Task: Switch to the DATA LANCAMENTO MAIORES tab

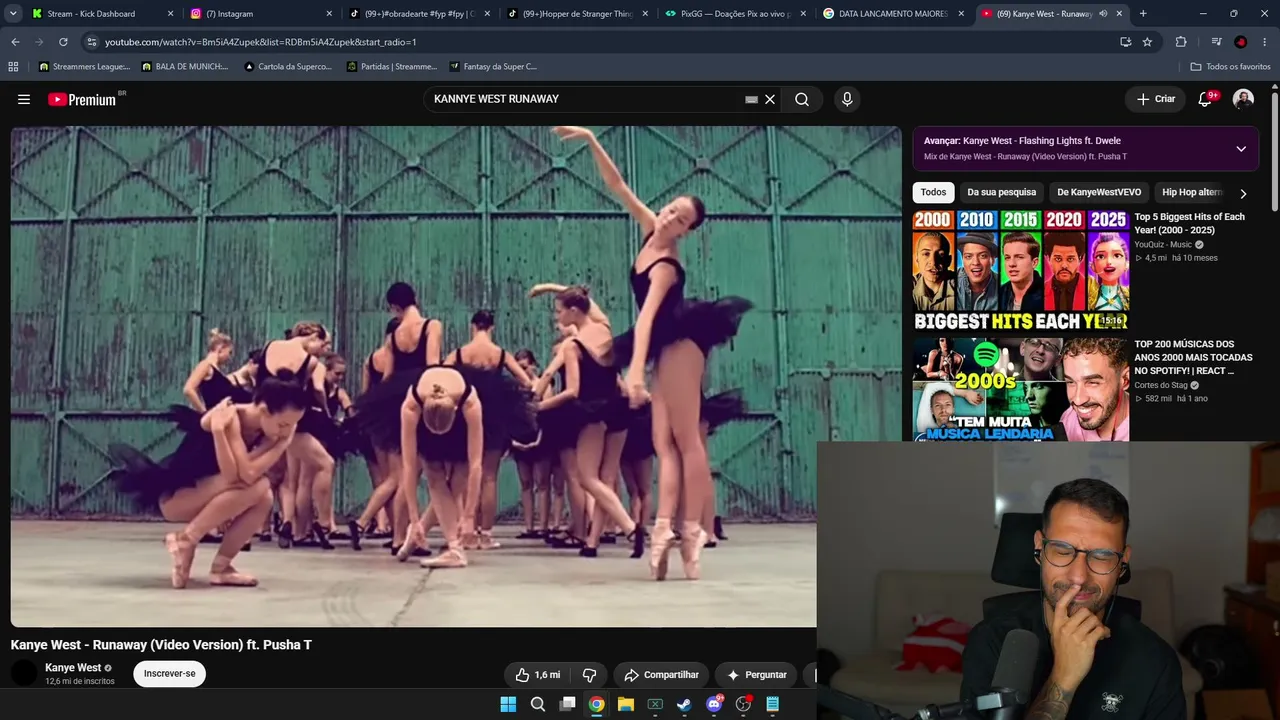Action: (x=893, y=14)
